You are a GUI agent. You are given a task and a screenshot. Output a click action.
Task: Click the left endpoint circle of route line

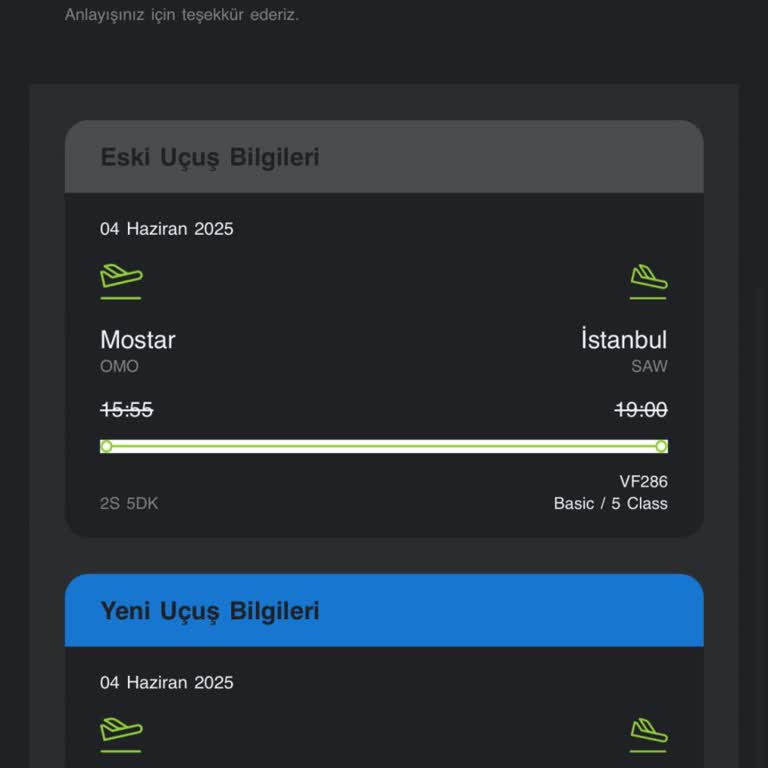click(106, 446)
